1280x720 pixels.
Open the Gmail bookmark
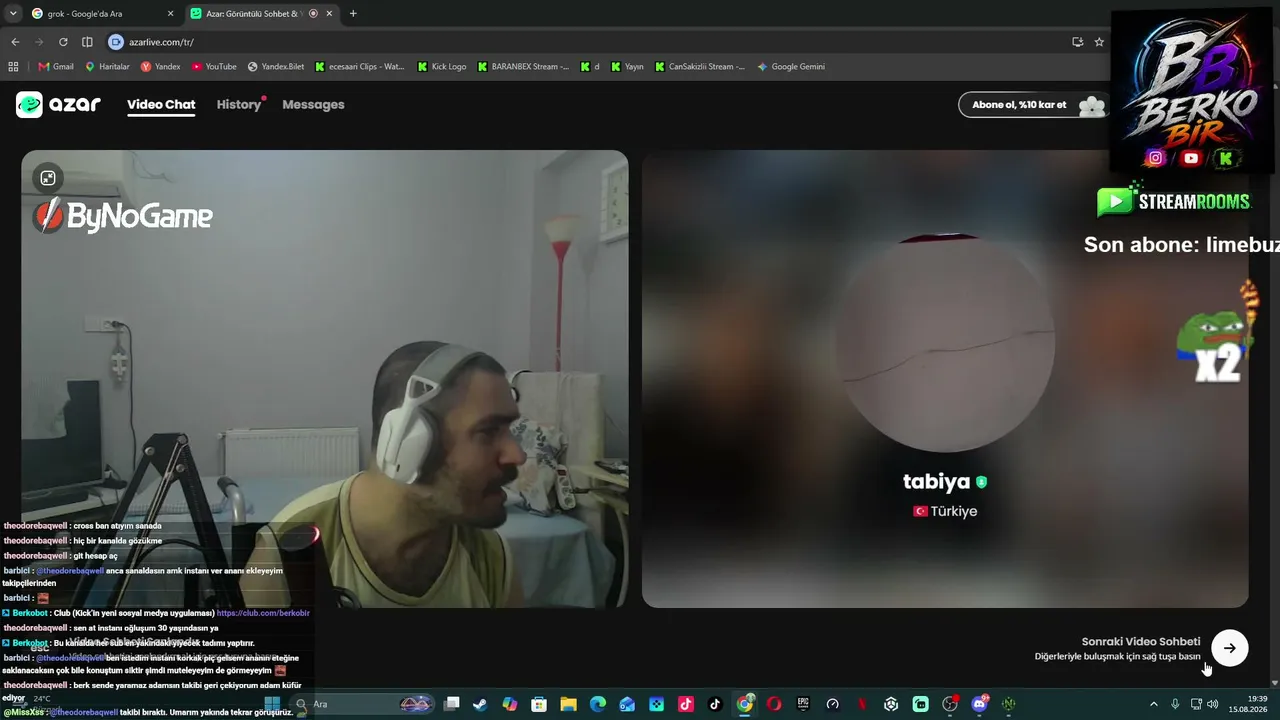56,67
